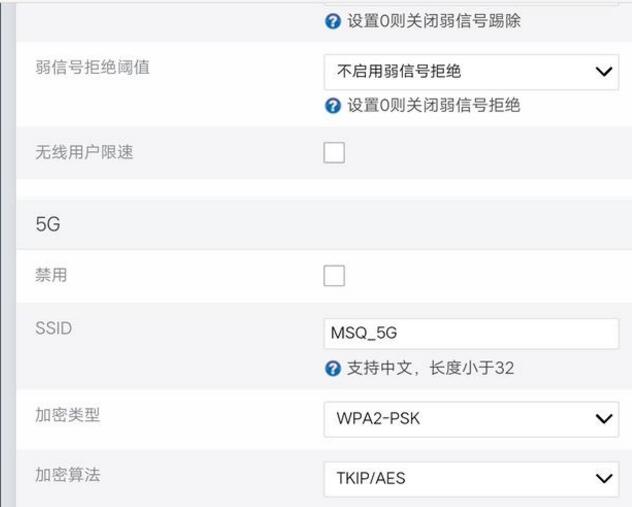The width and height of the screenshot is (632, 507).
Task: Open the 加密算法 TKIP/AES dropdown
Action: tap(470, 479)
